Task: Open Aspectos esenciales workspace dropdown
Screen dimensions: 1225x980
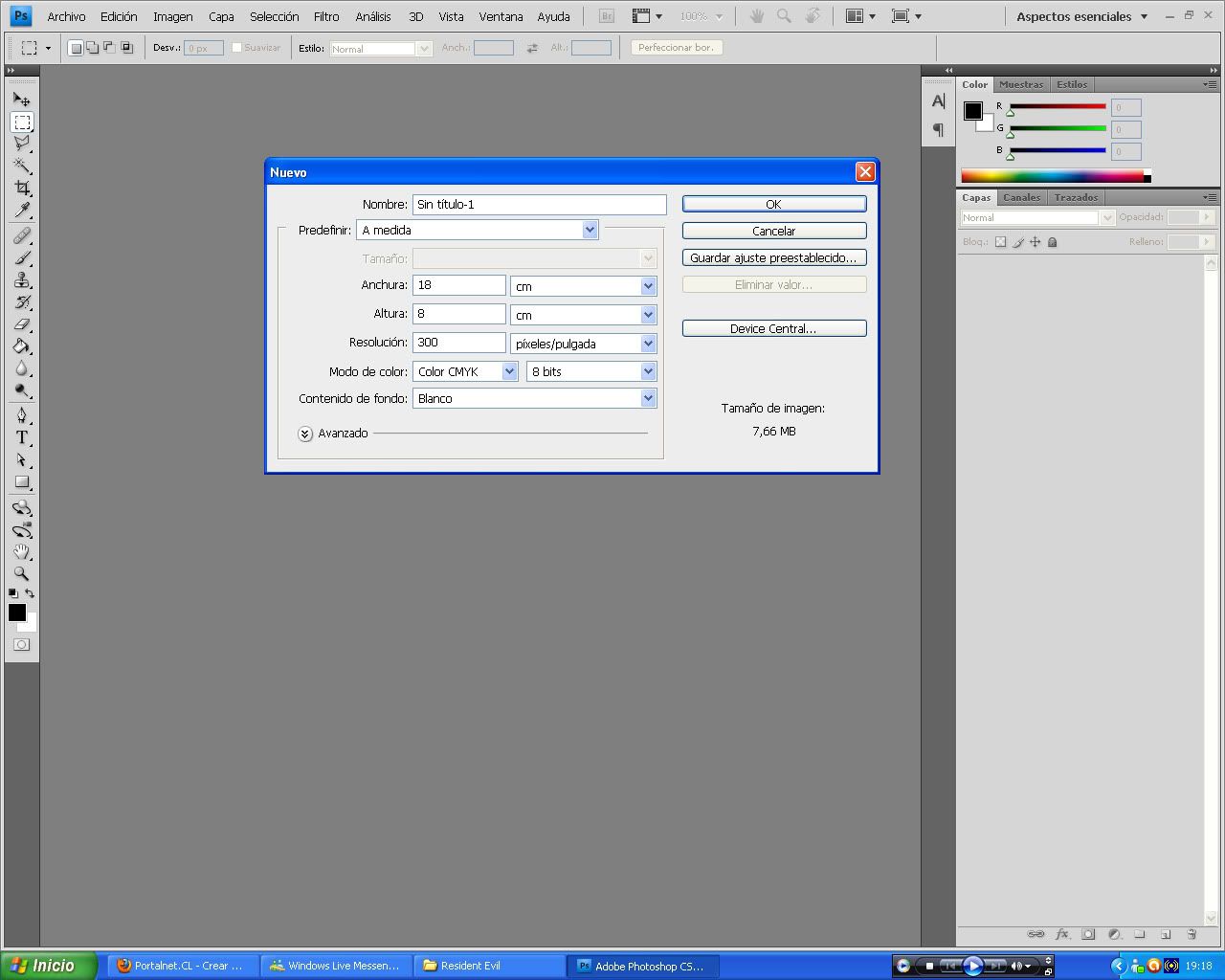Action: pyautogui.click(x=1082, y=16)
